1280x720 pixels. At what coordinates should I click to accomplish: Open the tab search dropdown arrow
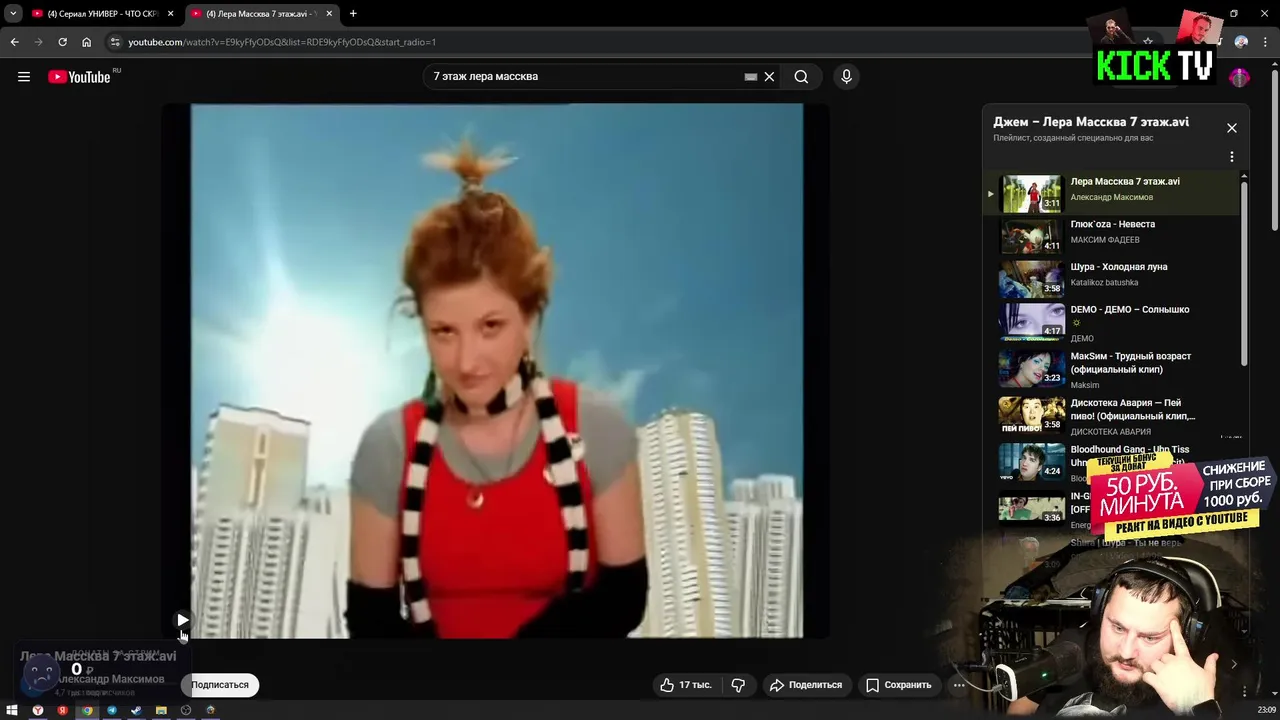(13, 14)
